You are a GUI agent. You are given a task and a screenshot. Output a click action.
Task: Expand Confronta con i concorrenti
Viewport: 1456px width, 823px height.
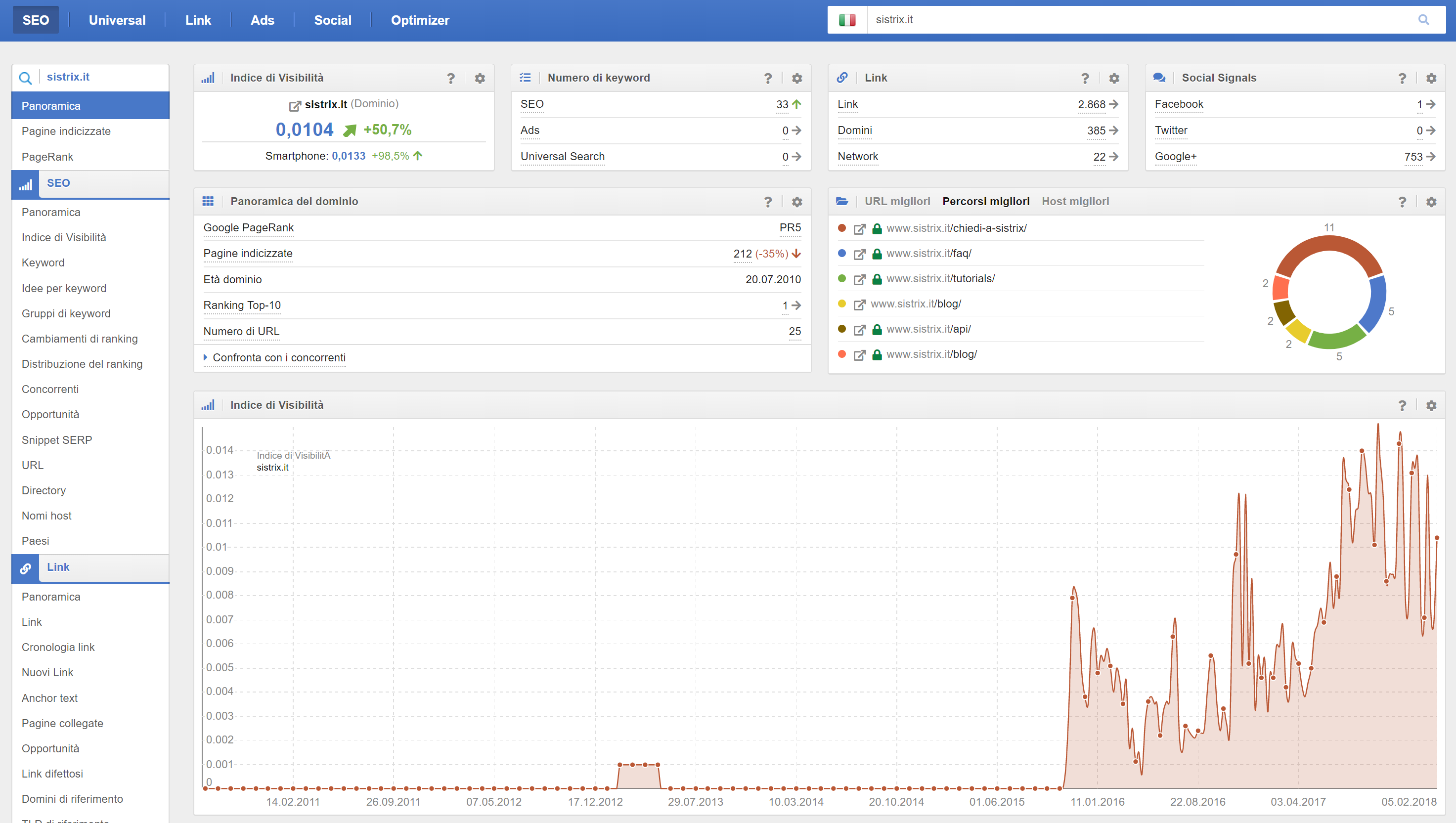279,357
